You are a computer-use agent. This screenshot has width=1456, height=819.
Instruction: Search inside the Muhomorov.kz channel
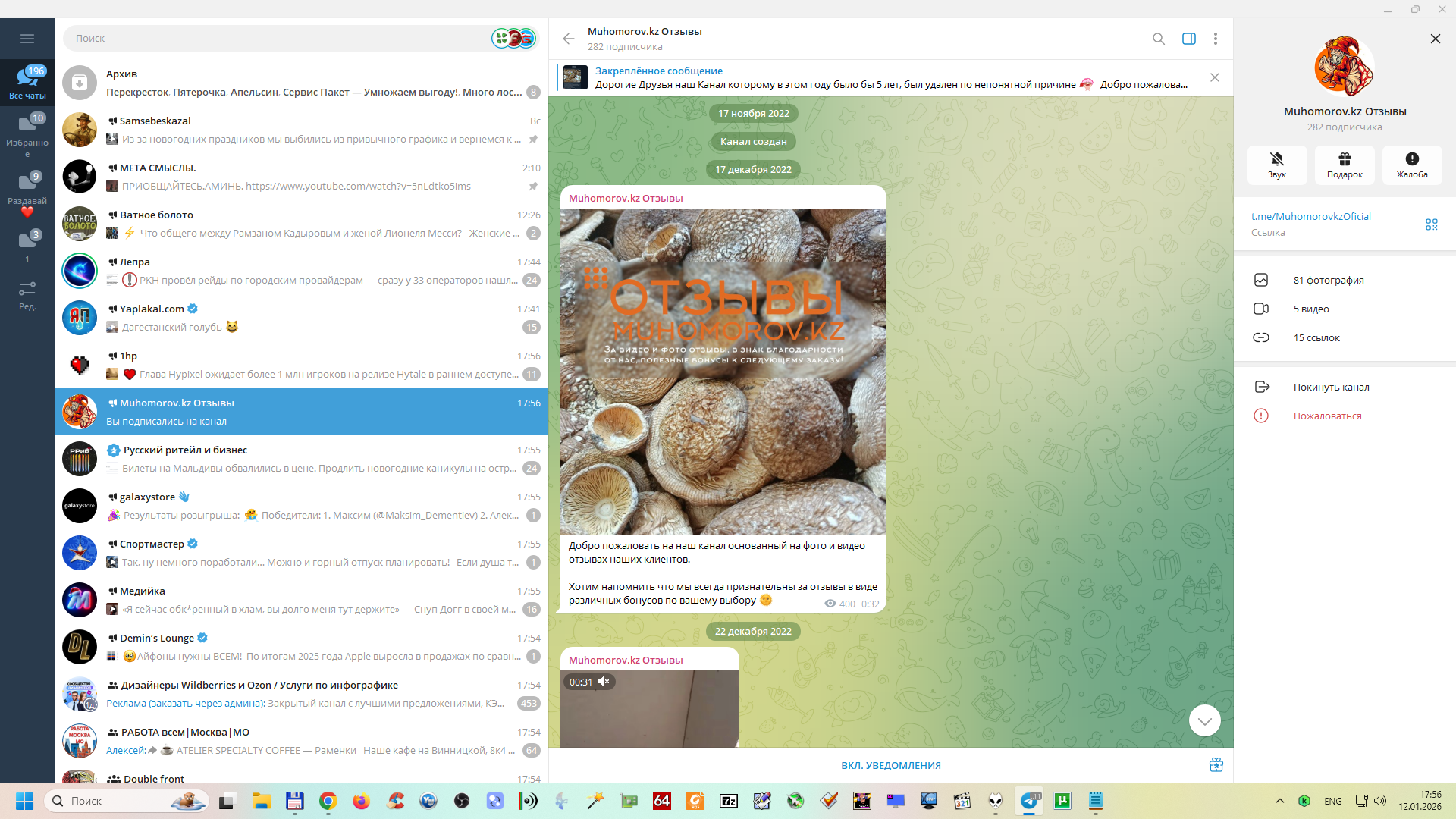(1158, 39)
